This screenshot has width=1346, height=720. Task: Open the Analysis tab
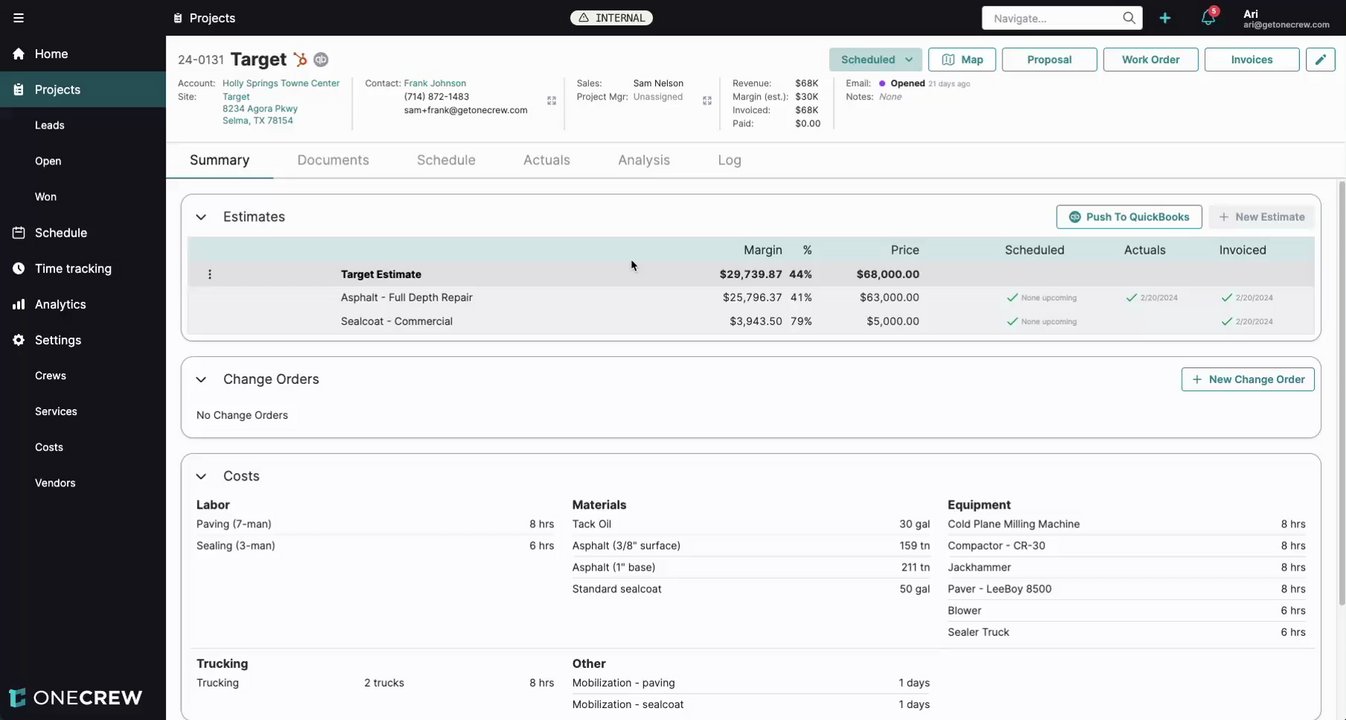[x=644, y=160]
